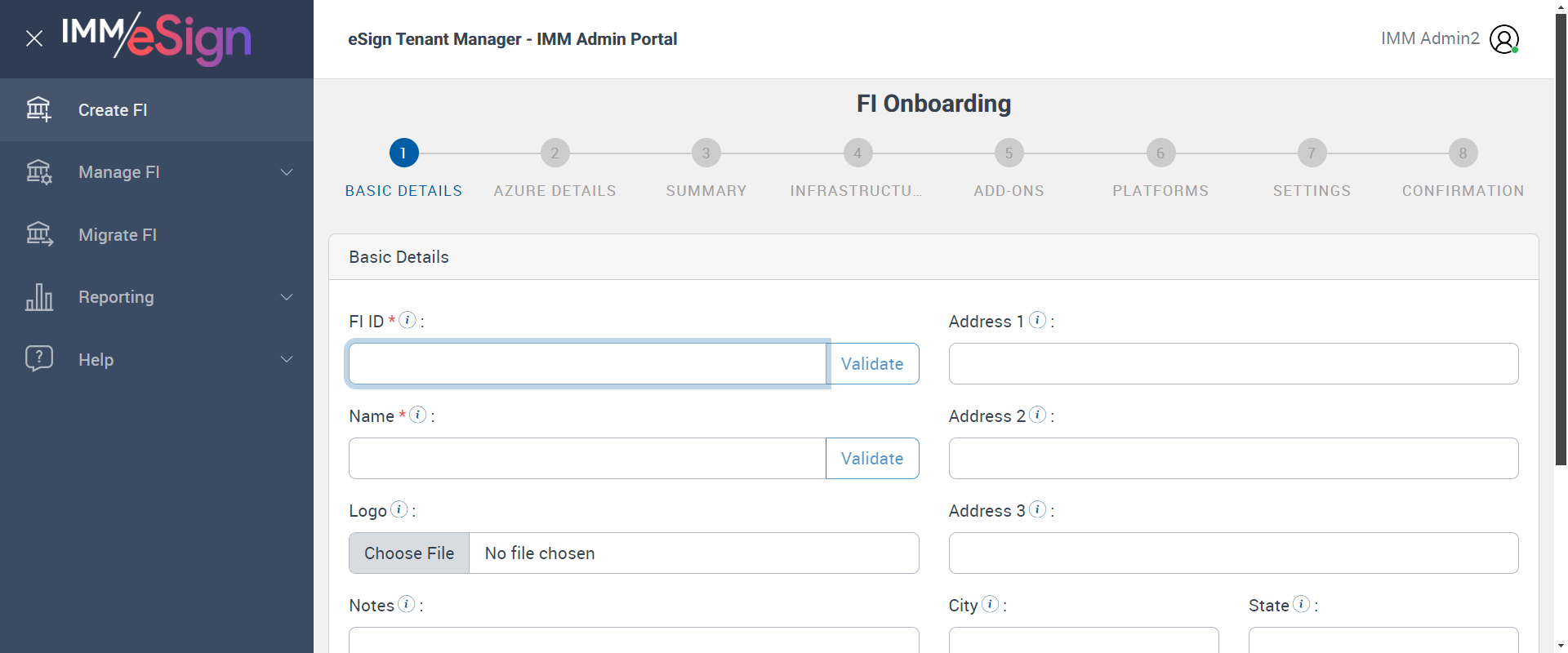Focus the Address 2 input field
This screenshot has height=653, width=1568.
tap(1233, 459)
